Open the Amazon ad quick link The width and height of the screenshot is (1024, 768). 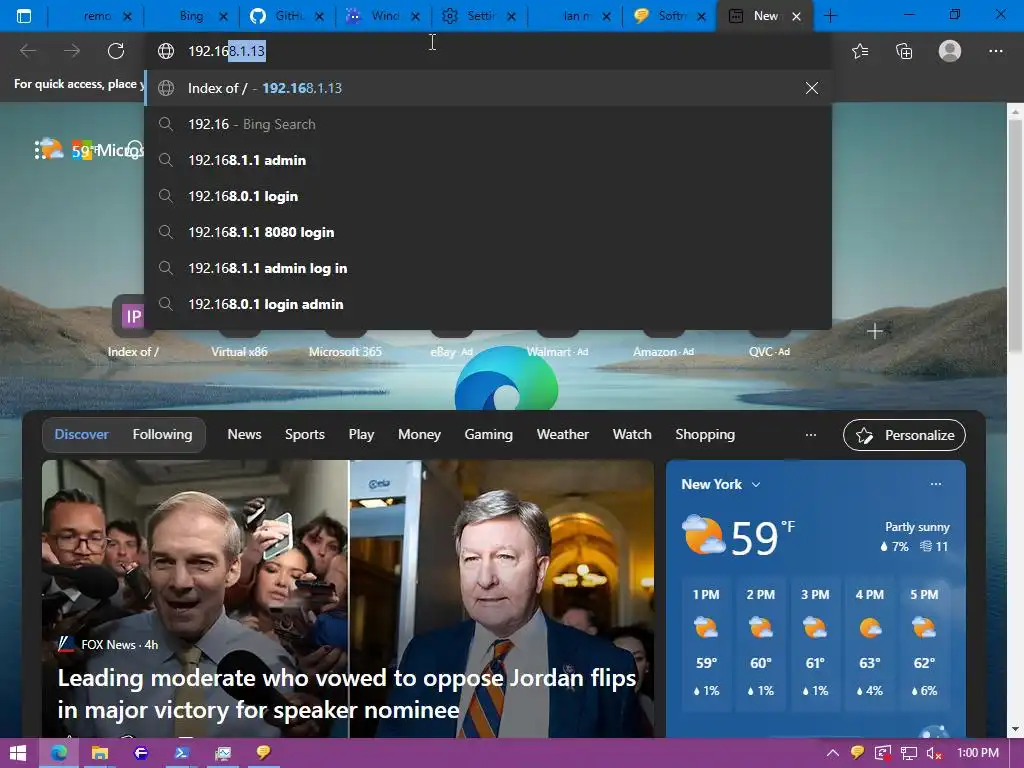(x=664, y=351)
